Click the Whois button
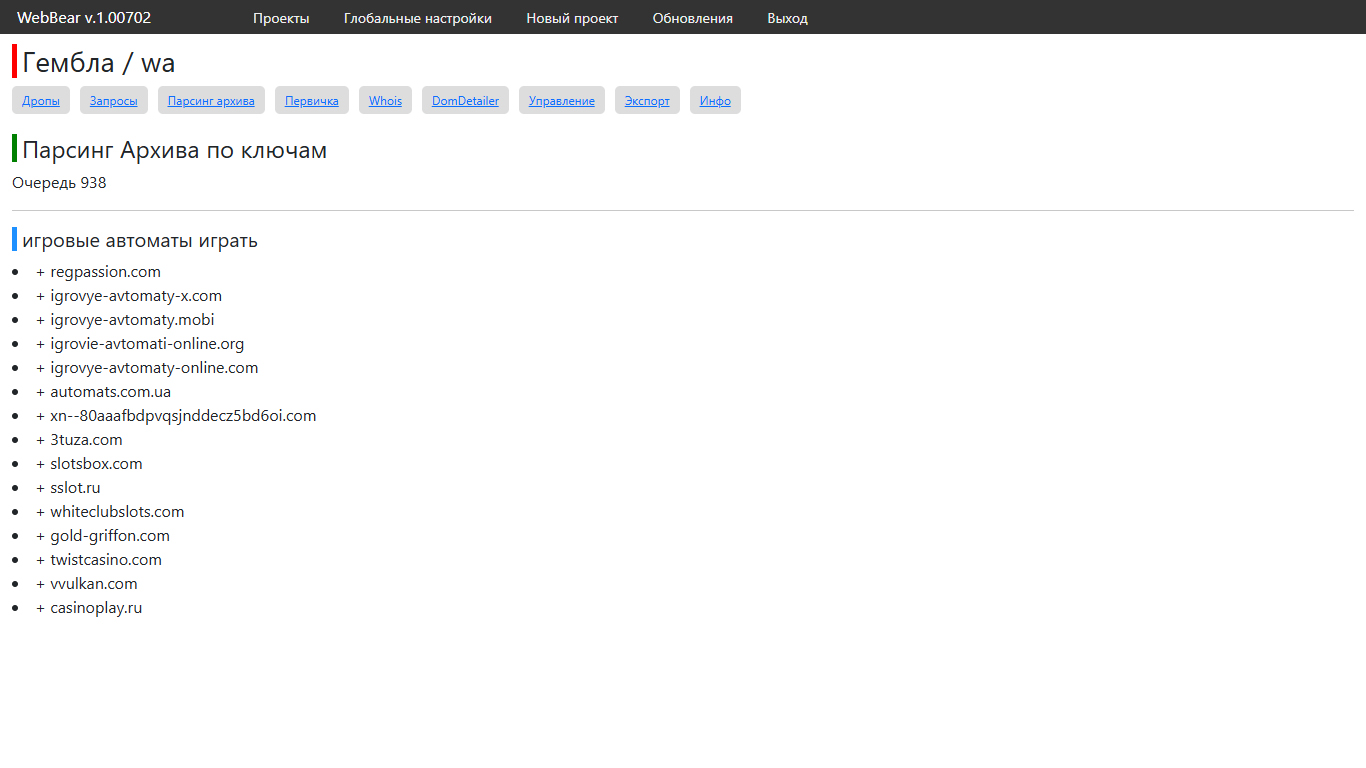 pos(385,101)
